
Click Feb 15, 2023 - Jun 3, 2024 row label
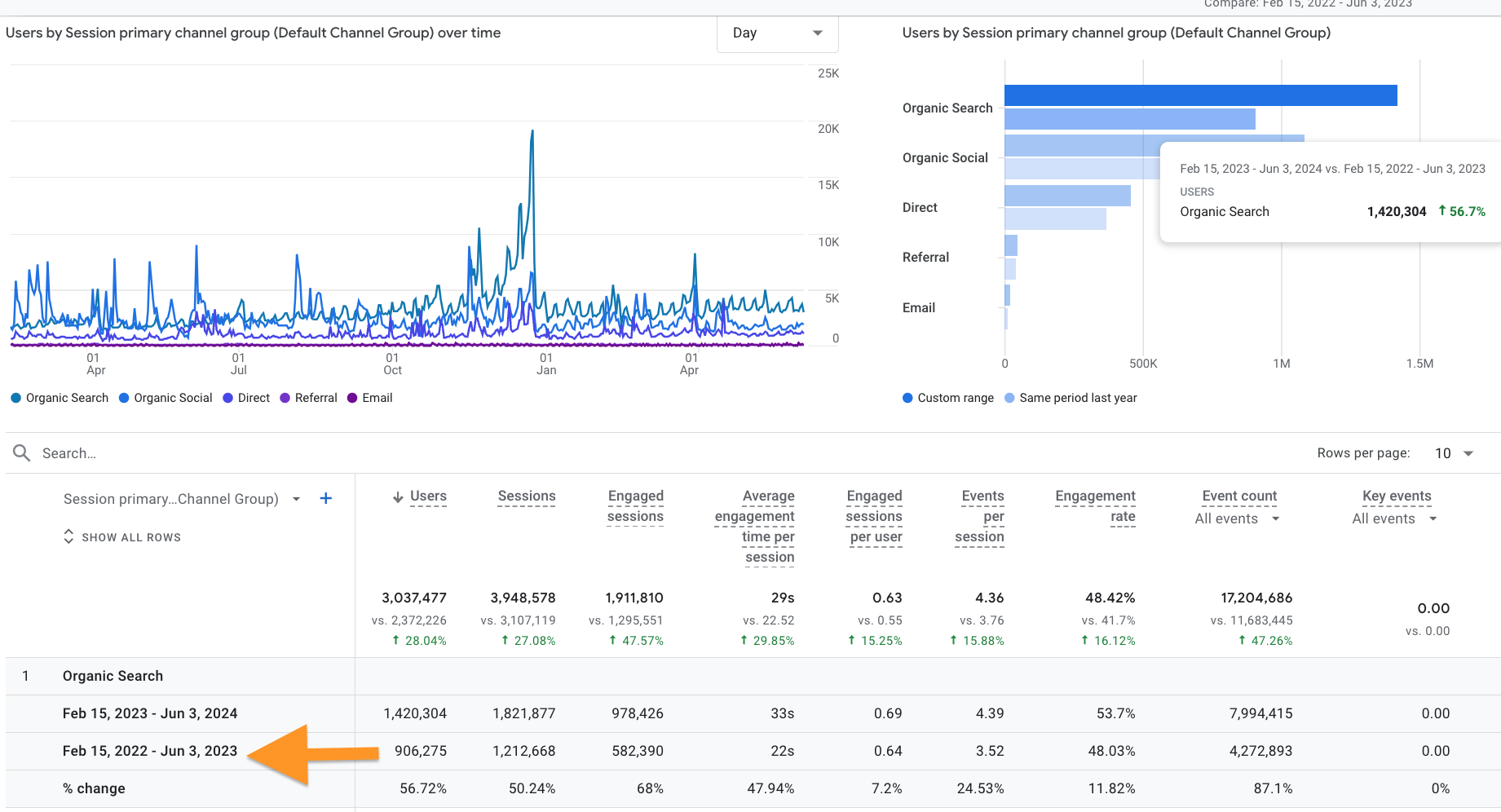pyautogui.click(x=150, y=713)
